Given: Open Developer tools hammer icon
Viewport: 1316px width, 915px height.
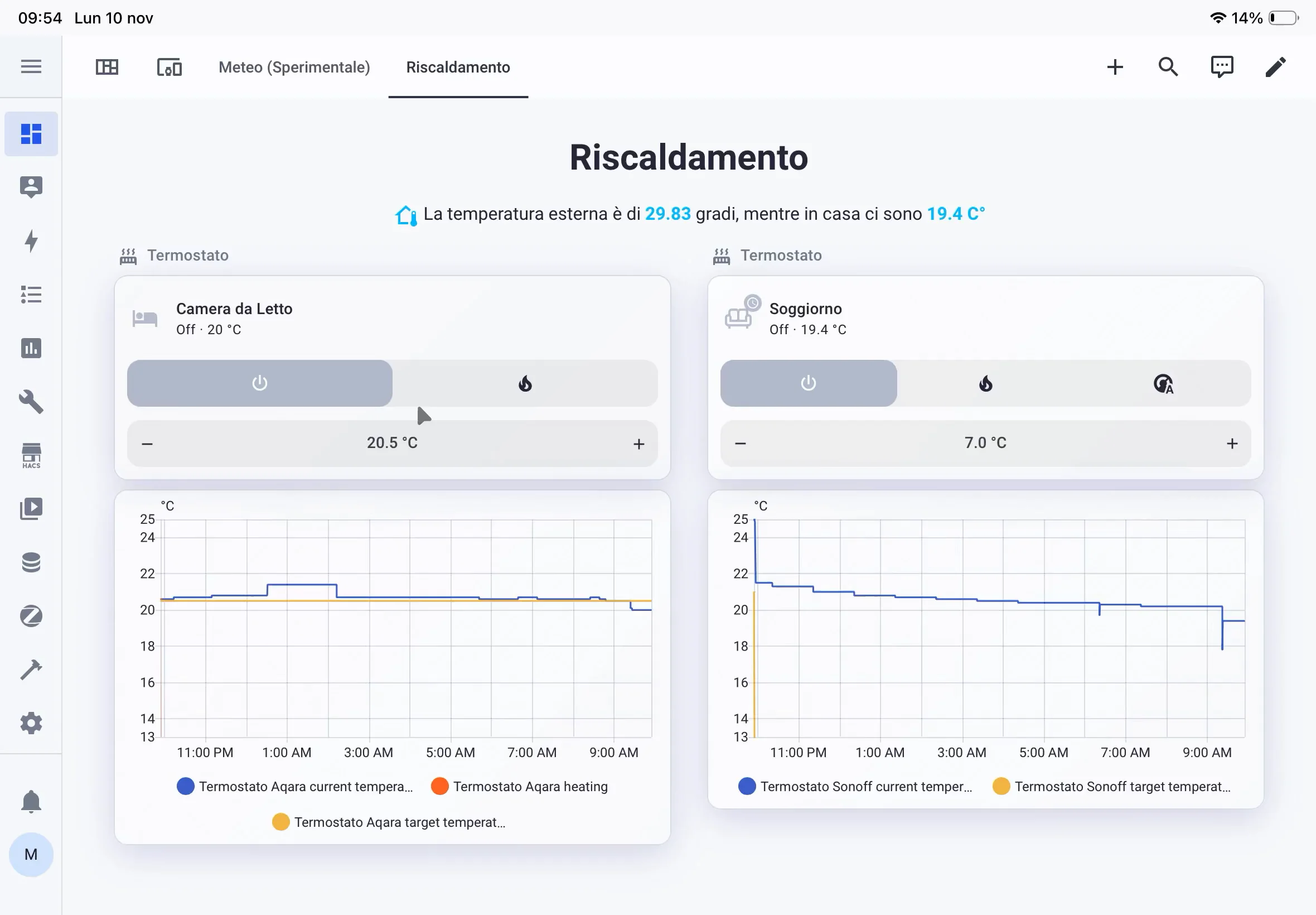Looking at the screenshot, I should [31, 670].
